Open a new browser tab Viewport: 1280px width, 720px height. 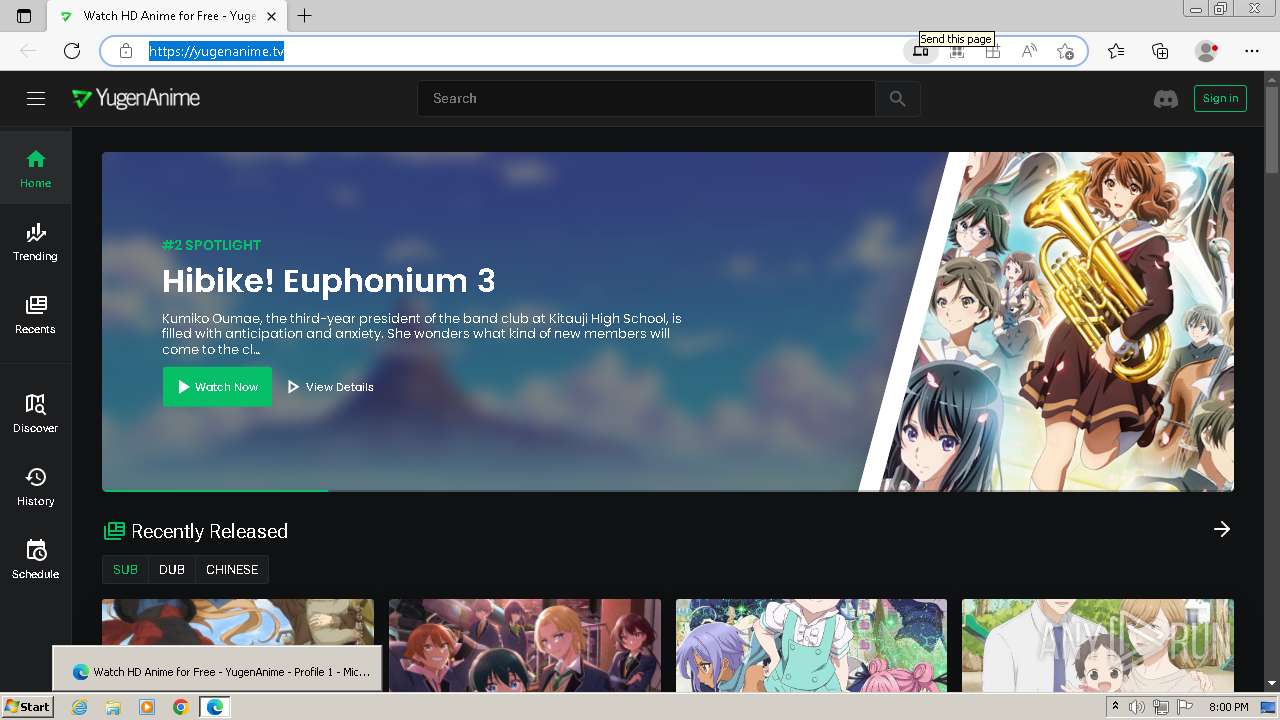(x=305, y=16)
